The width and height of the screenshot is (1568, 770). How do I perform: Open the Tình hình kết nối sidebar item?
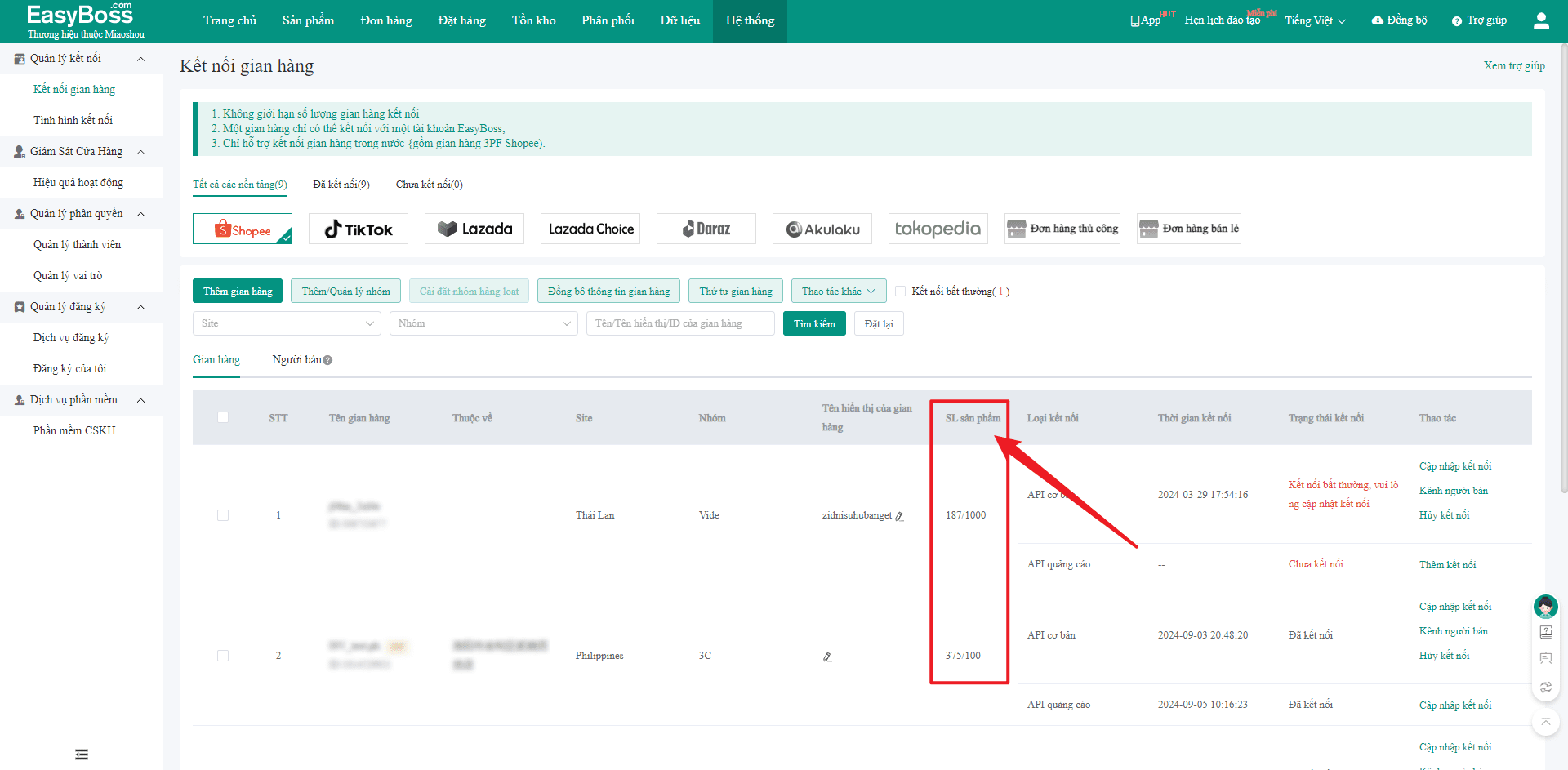[x=73, y=121]
